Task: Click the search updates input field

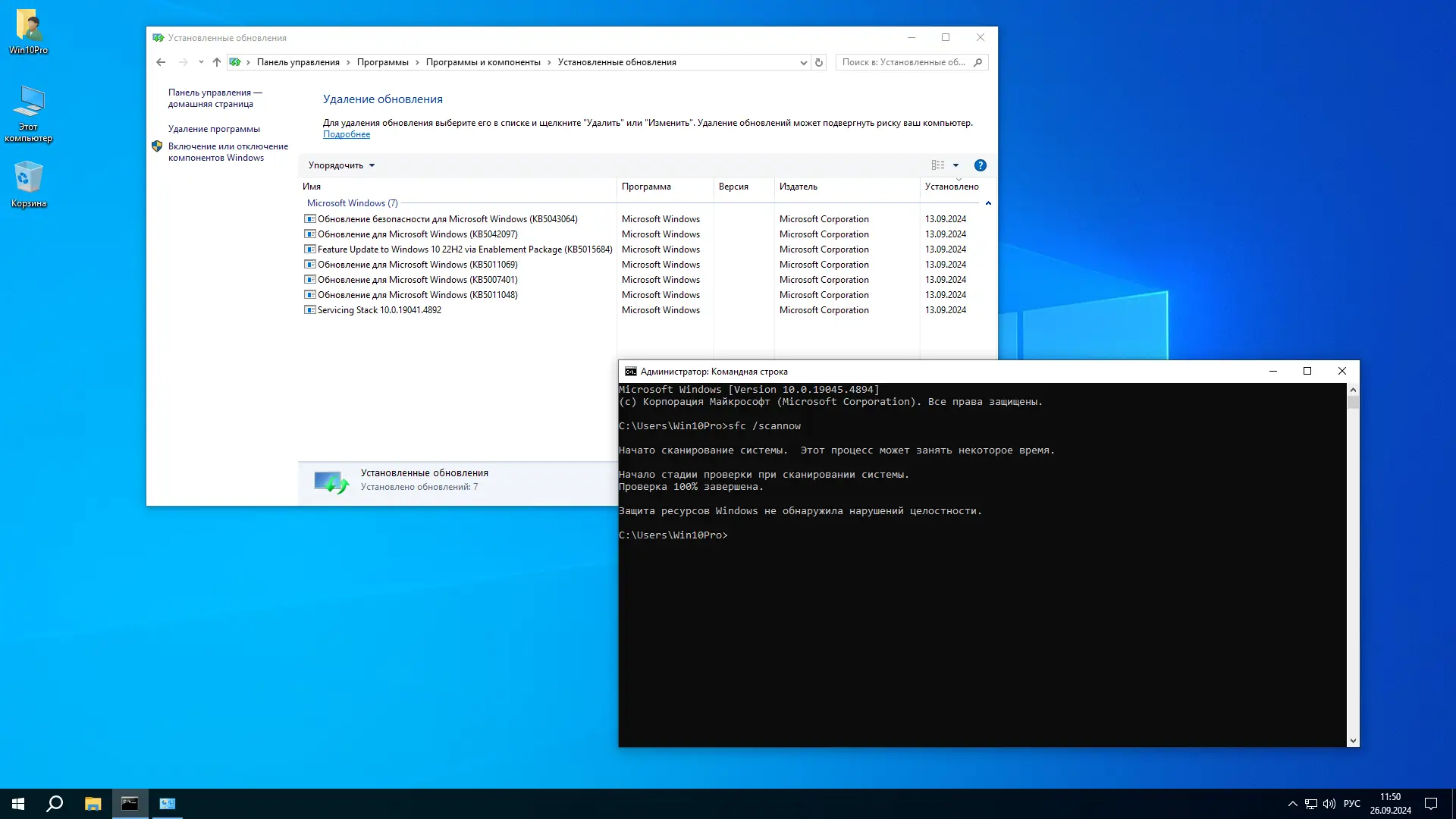Action: pyautogui.click(x=902, y=62)
